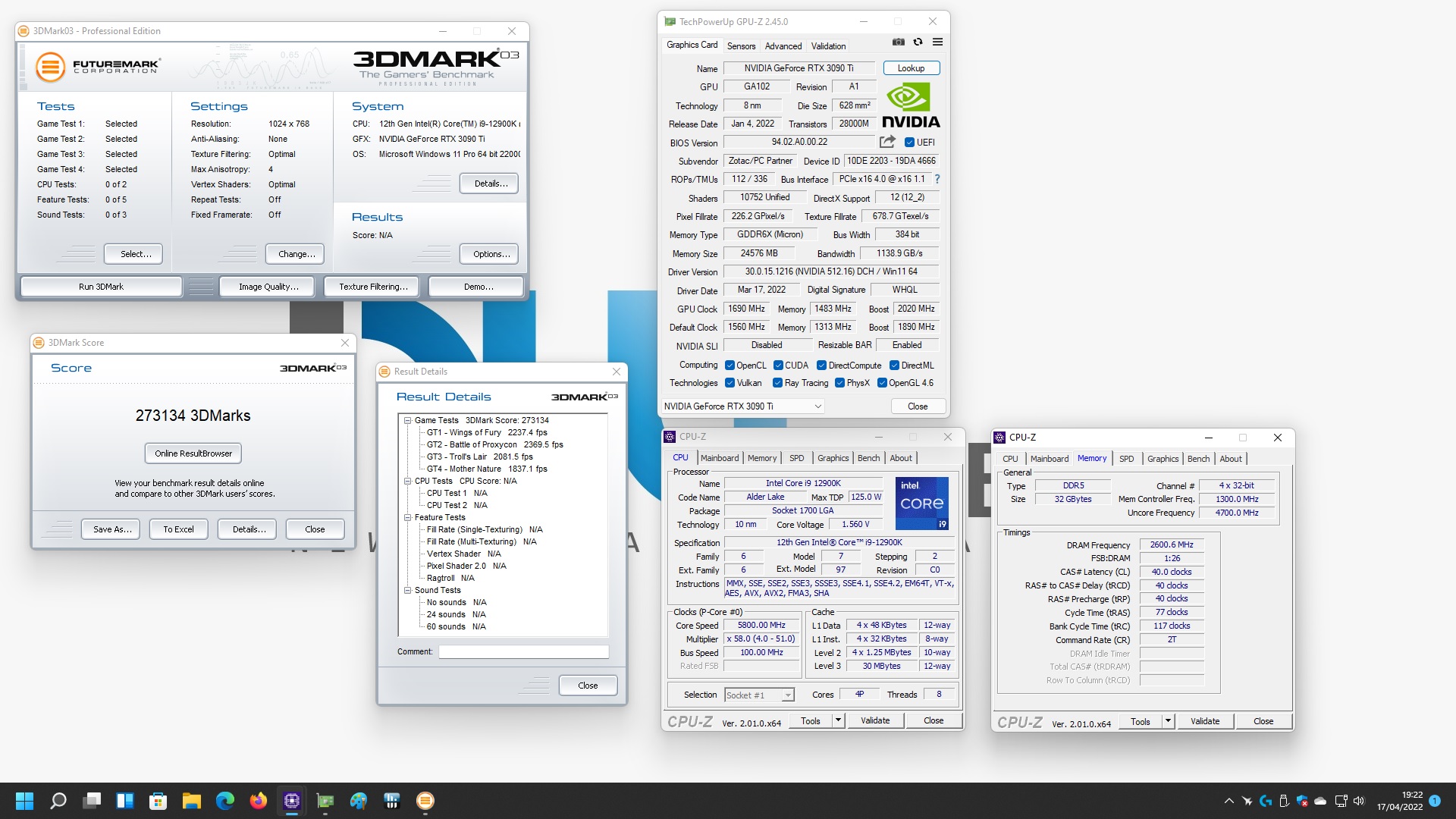Toggle the DirectML checkbox

coord(894,366)
